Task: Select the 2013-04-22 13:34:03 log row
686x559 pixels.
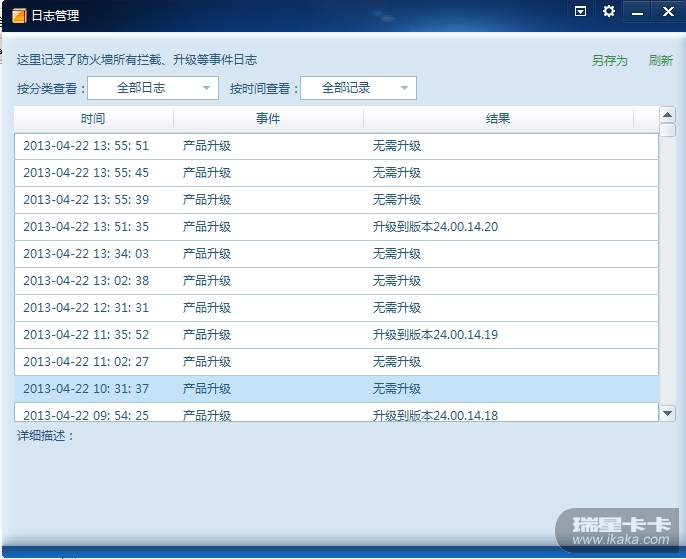Action: pos(336,254)
